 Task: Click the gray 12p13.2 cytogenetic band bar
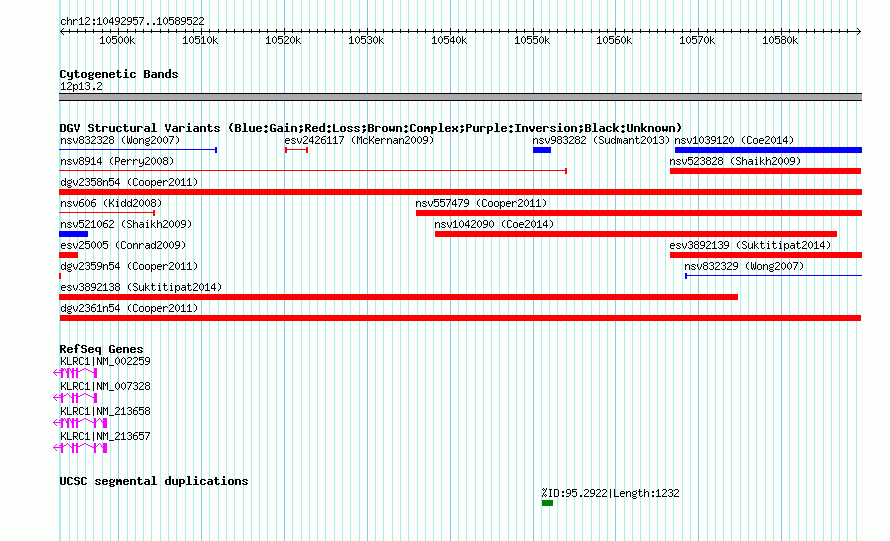coord(460,97)
